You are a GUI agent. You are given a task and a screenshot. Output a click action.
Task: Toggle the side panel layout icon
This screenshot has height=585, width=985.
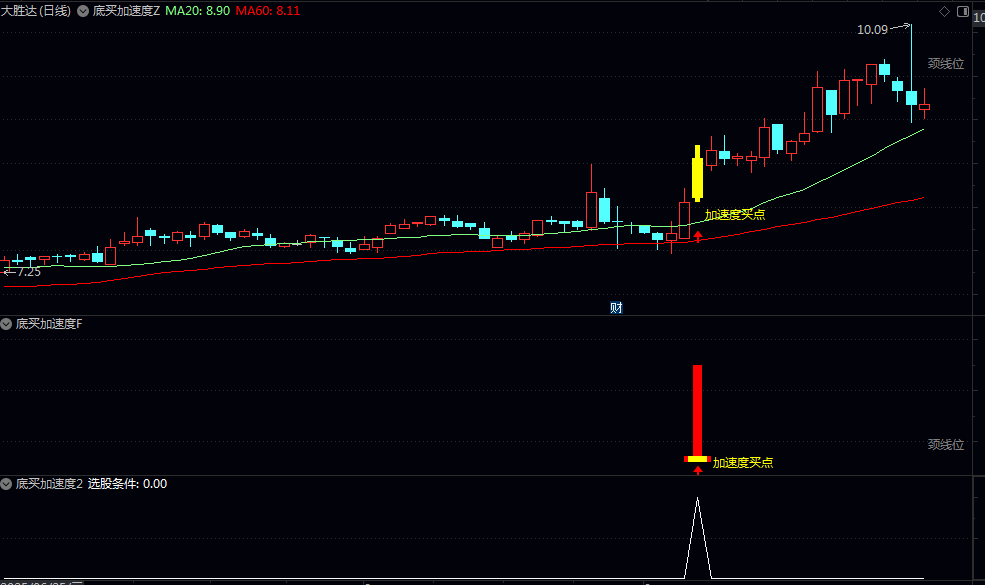coord(962,11)
